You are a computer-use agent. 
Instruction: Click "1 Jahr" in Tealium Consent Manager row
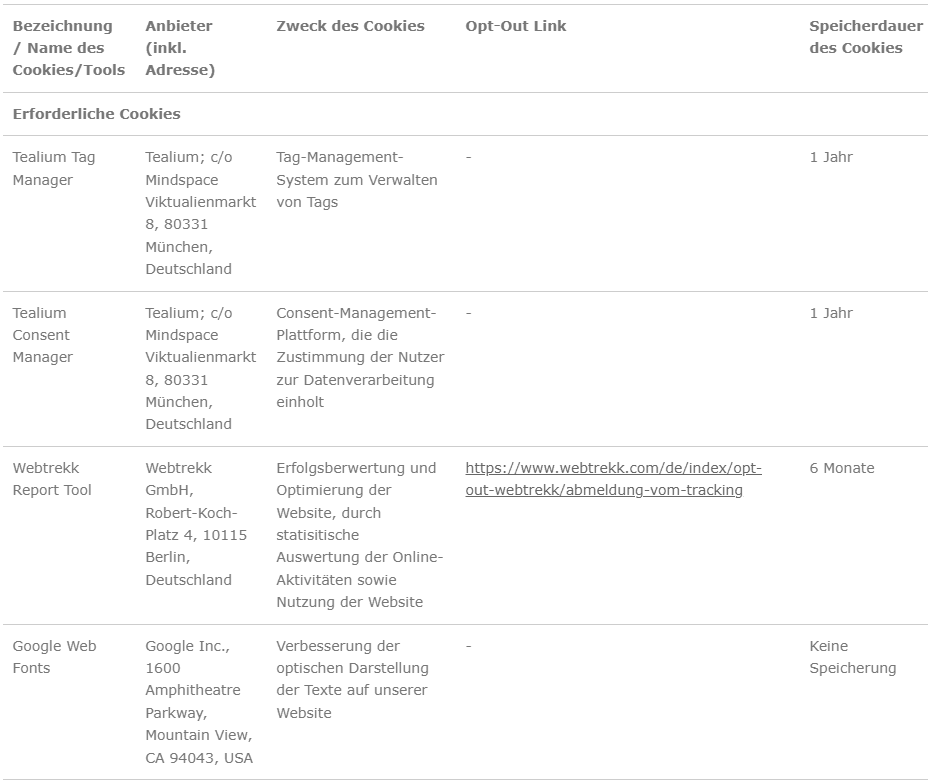click(x=830, y=313)
